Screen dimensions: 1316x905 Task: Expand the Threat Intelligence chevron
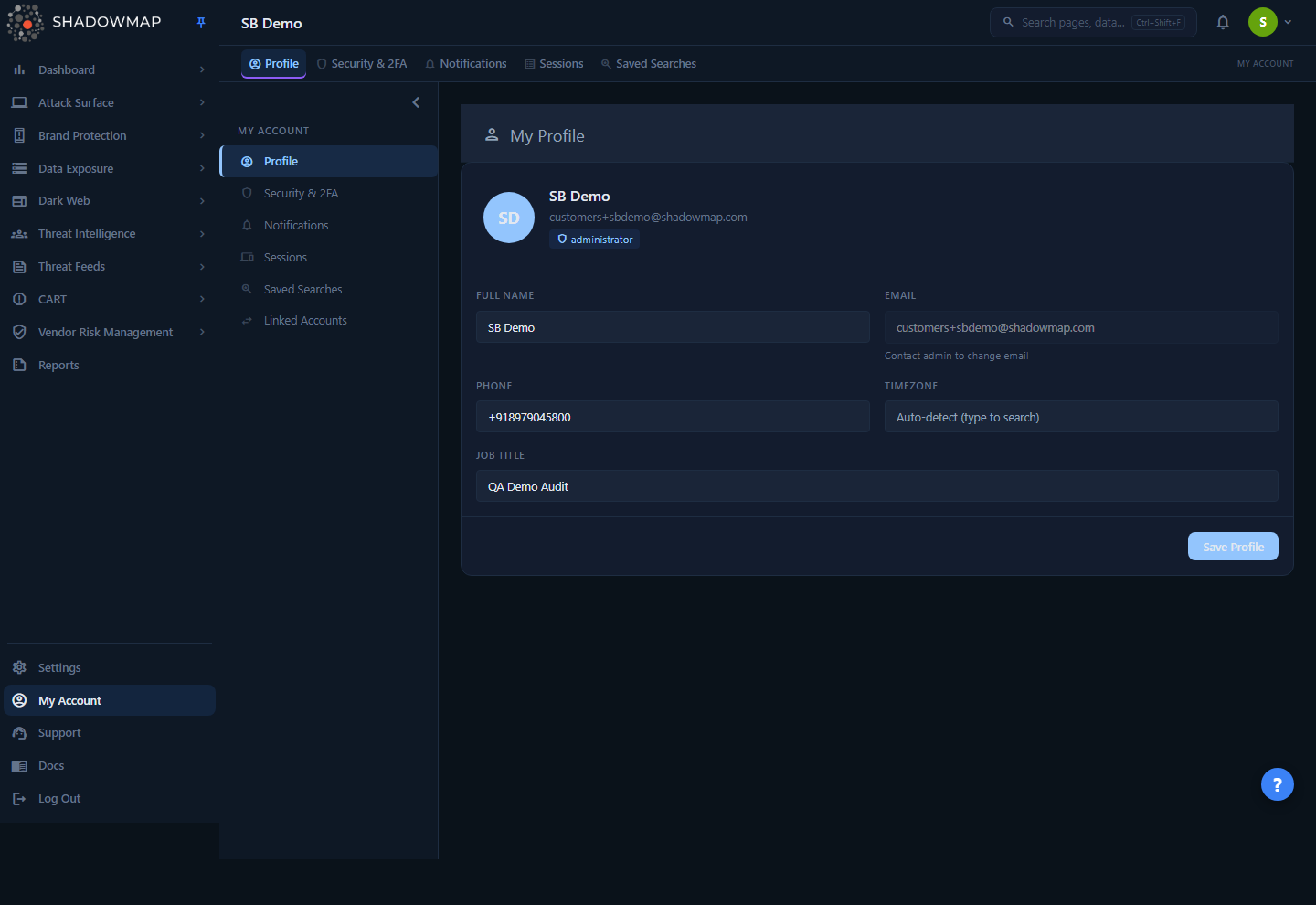(202, 234)
